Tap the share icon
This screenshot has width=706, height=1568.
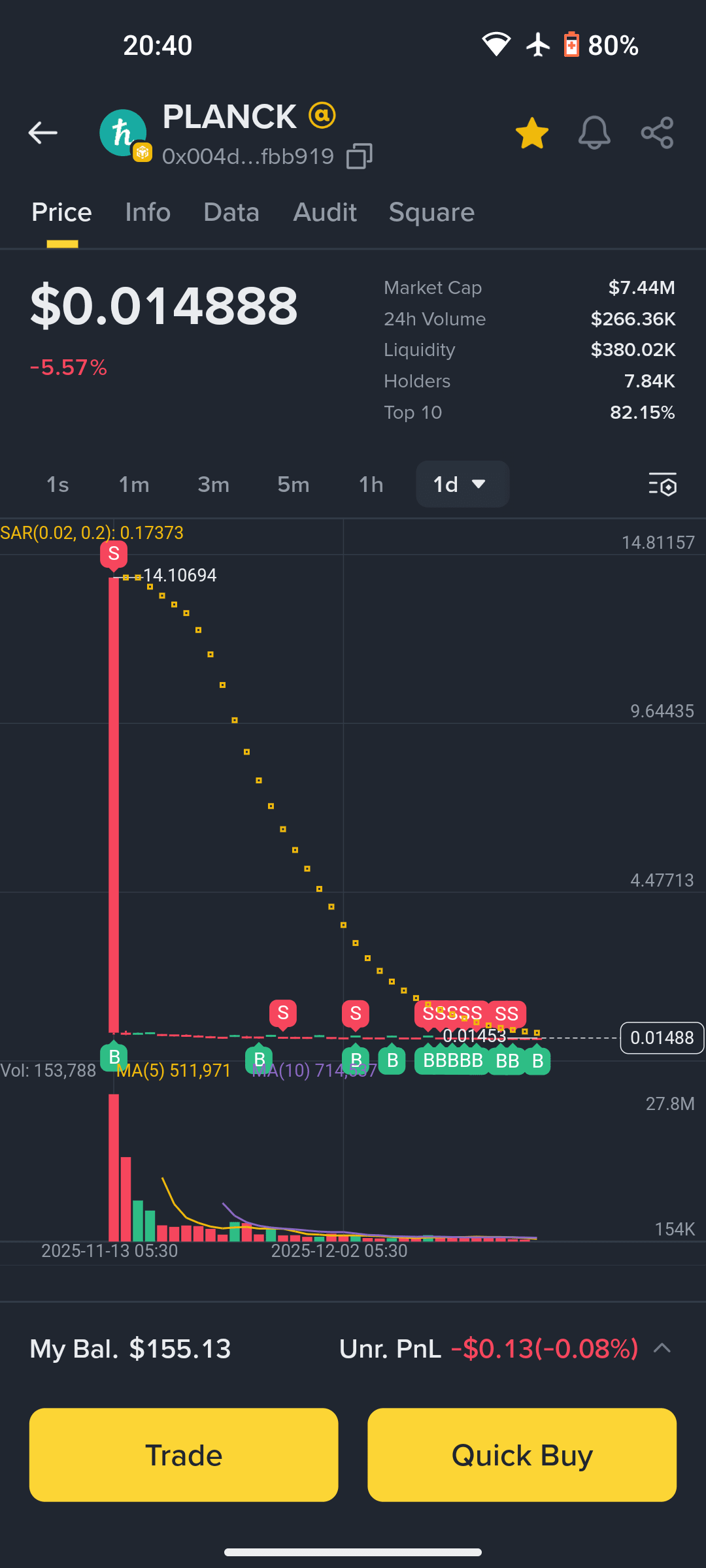657,133
